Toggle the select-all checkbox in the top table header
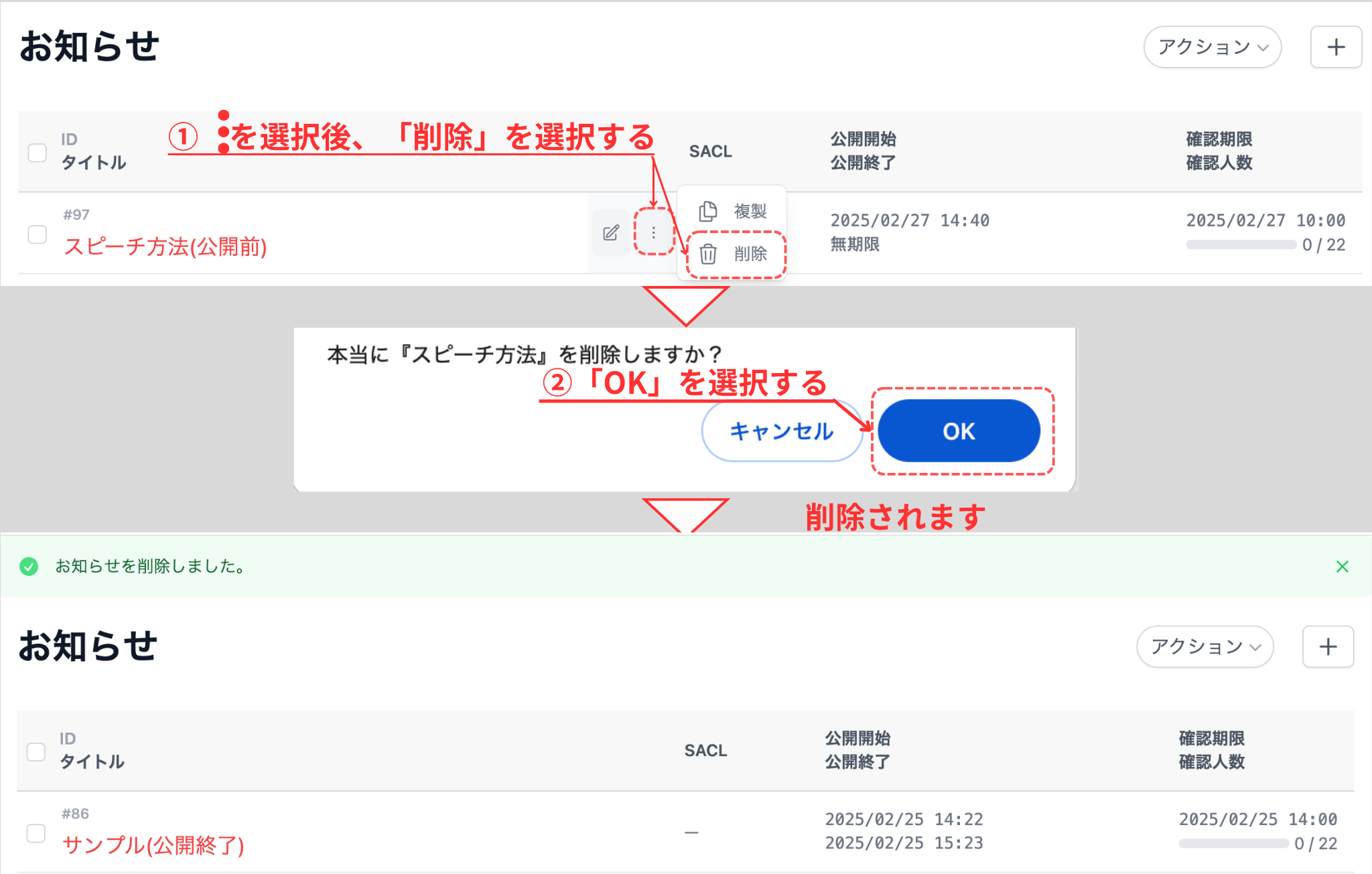The image size is (1372, 874). coord(37,151)
